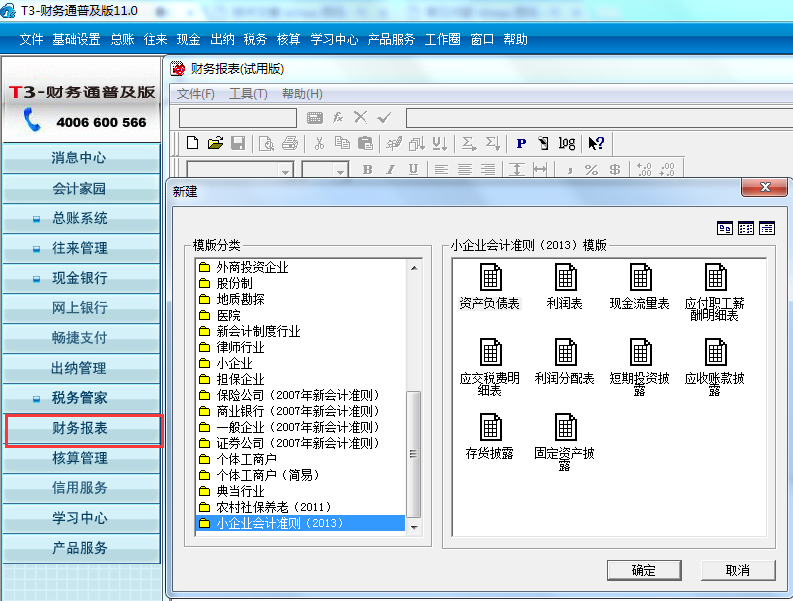Click the formula bar input field
Image resolution: width=793 pixels, height=601 pixels.
click(x=599, y=118)
